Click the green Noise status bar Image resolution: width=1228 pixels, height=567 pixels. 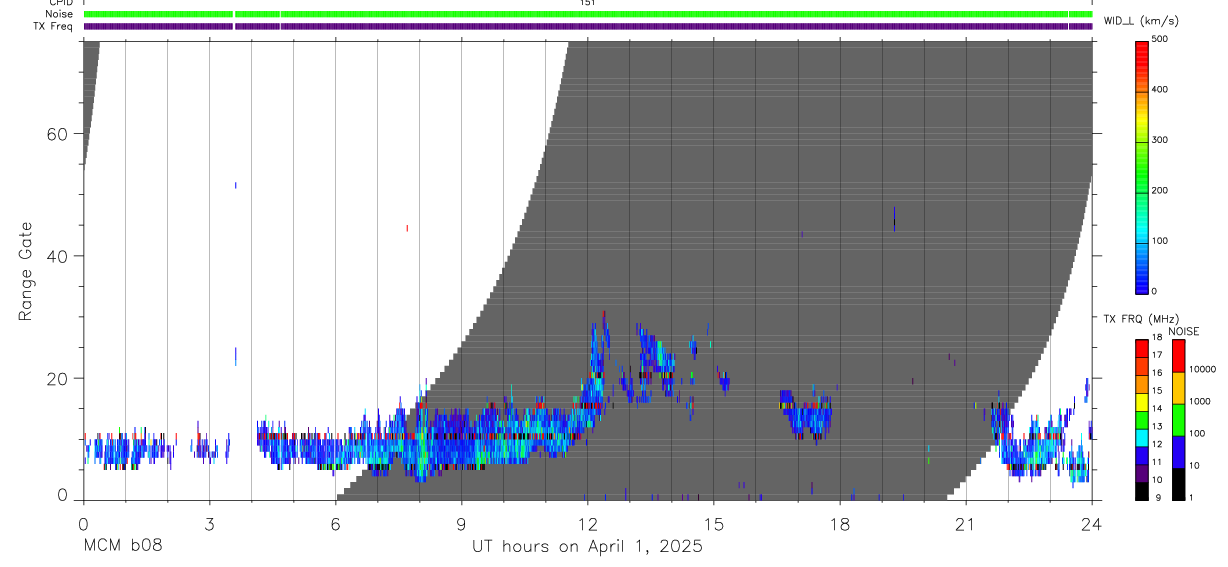588,14
